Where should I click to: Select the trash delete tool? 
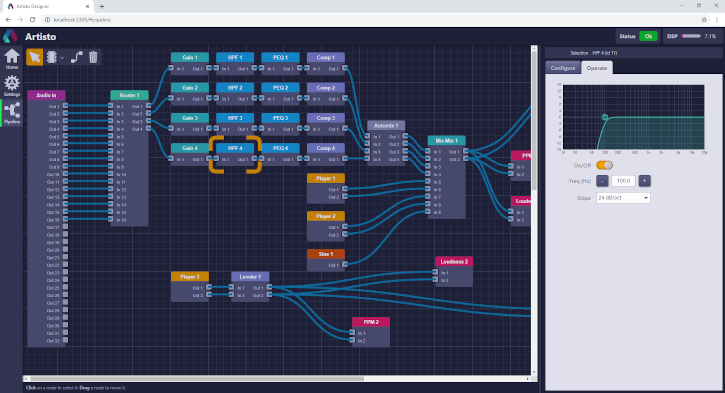point(93,57)
